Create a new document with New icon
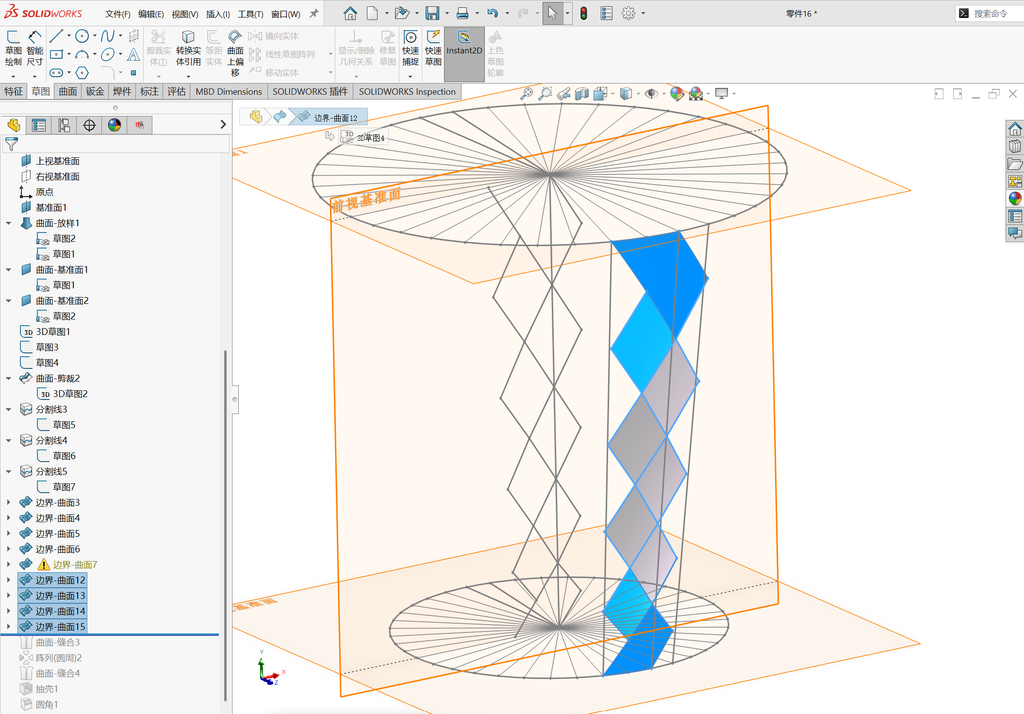The width and height of the screenshot is (1024, 714). (x=372, y=13)
